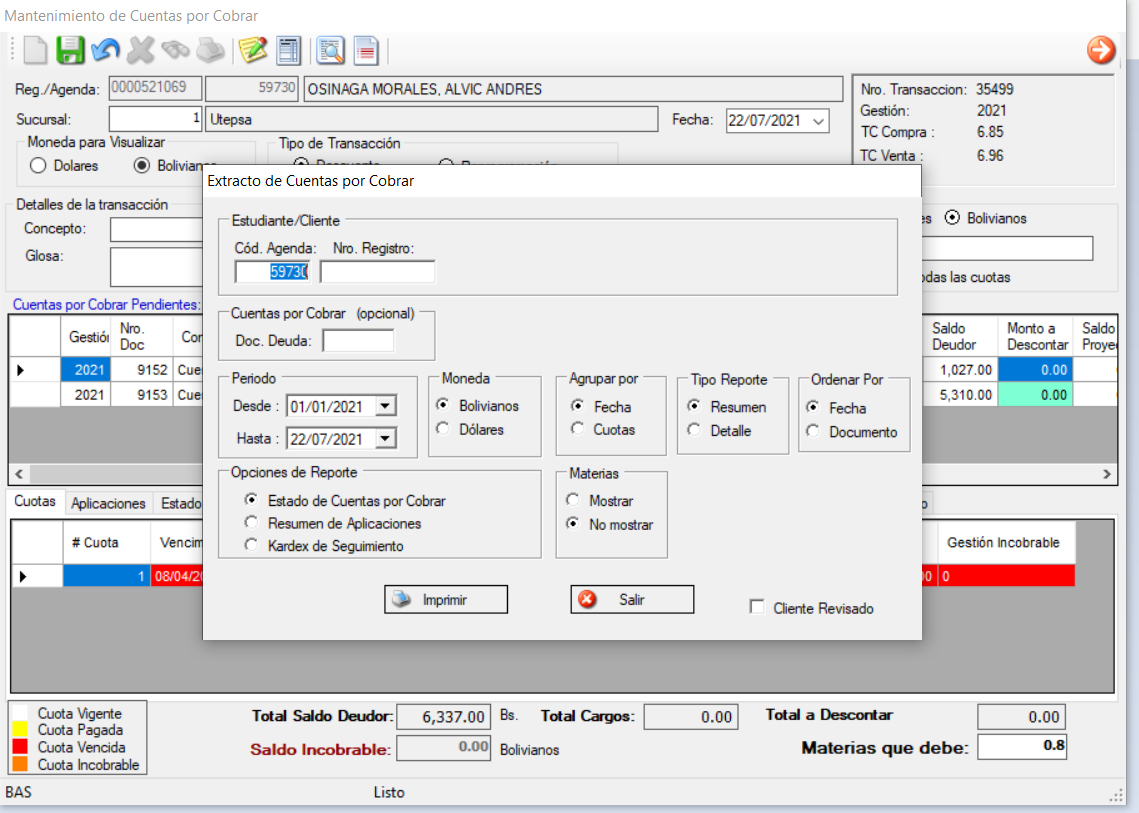Click the Nro. Registro input field
The height and width of the screenshot is (813, 1139).
pyautogui.click(x=377, y=272)
